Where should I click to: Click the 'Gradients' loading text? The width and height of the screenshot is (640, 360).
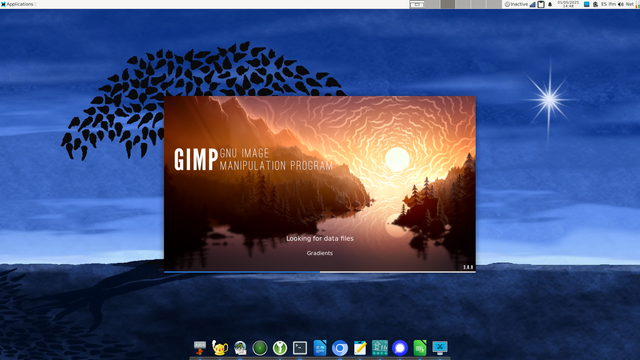pos(320,253)
